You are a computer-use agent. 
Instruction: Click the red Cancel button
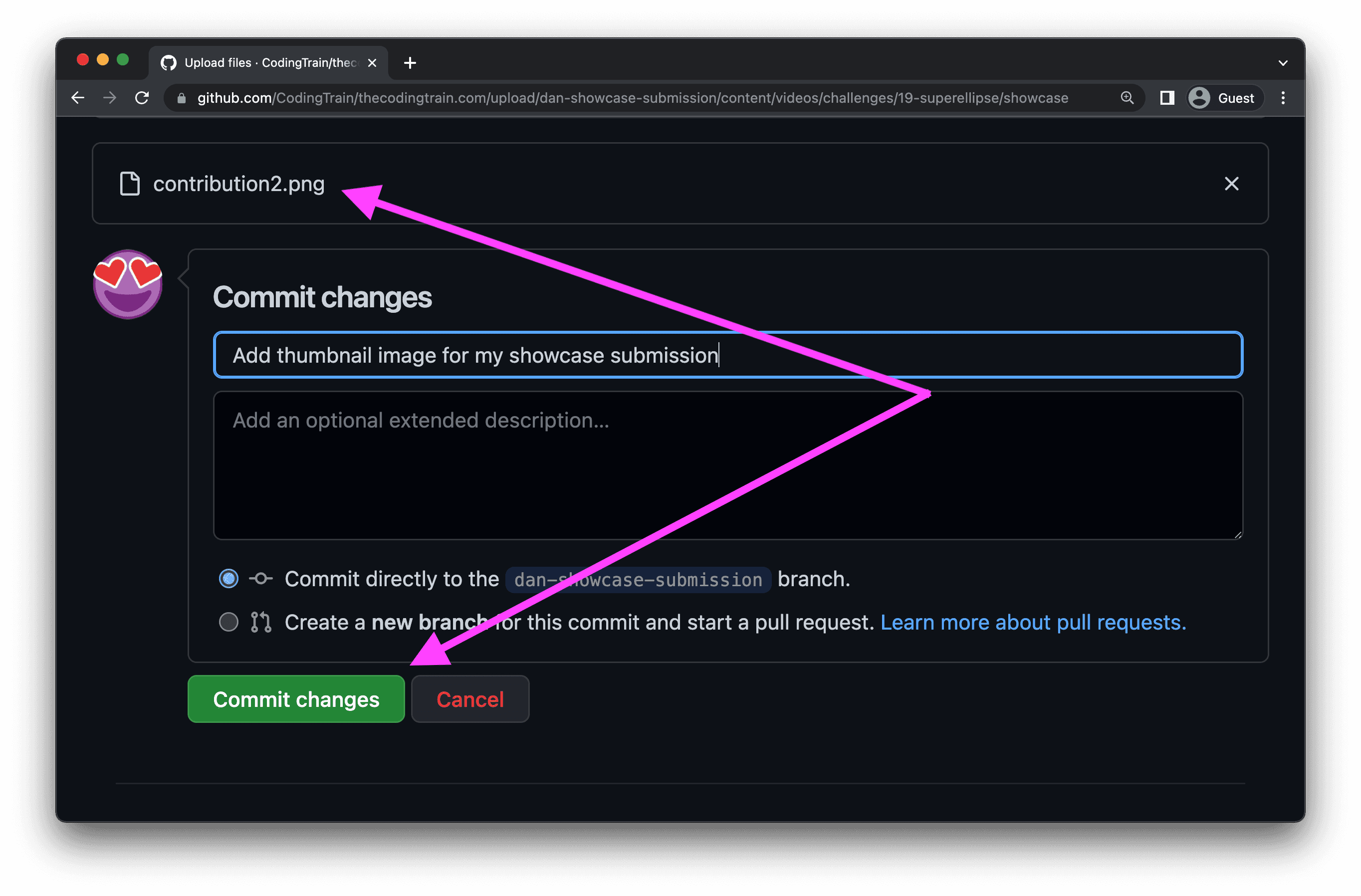coord(470,699)
